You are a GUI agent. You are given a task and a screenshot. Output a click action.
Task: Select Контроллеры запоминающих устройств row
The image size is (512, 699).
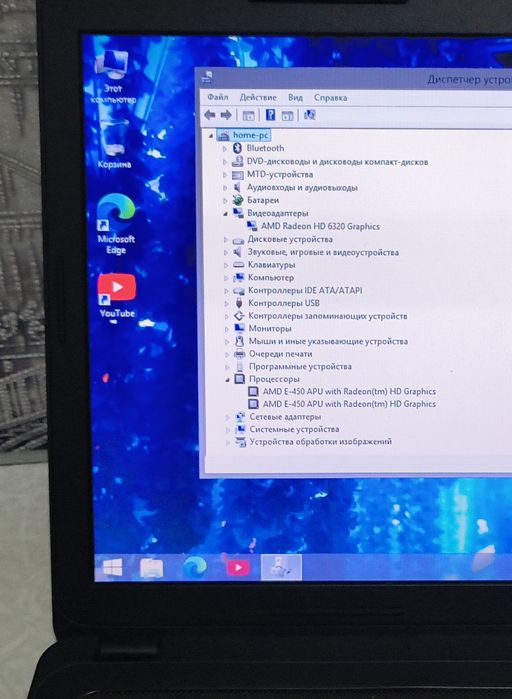click(328, 316)
